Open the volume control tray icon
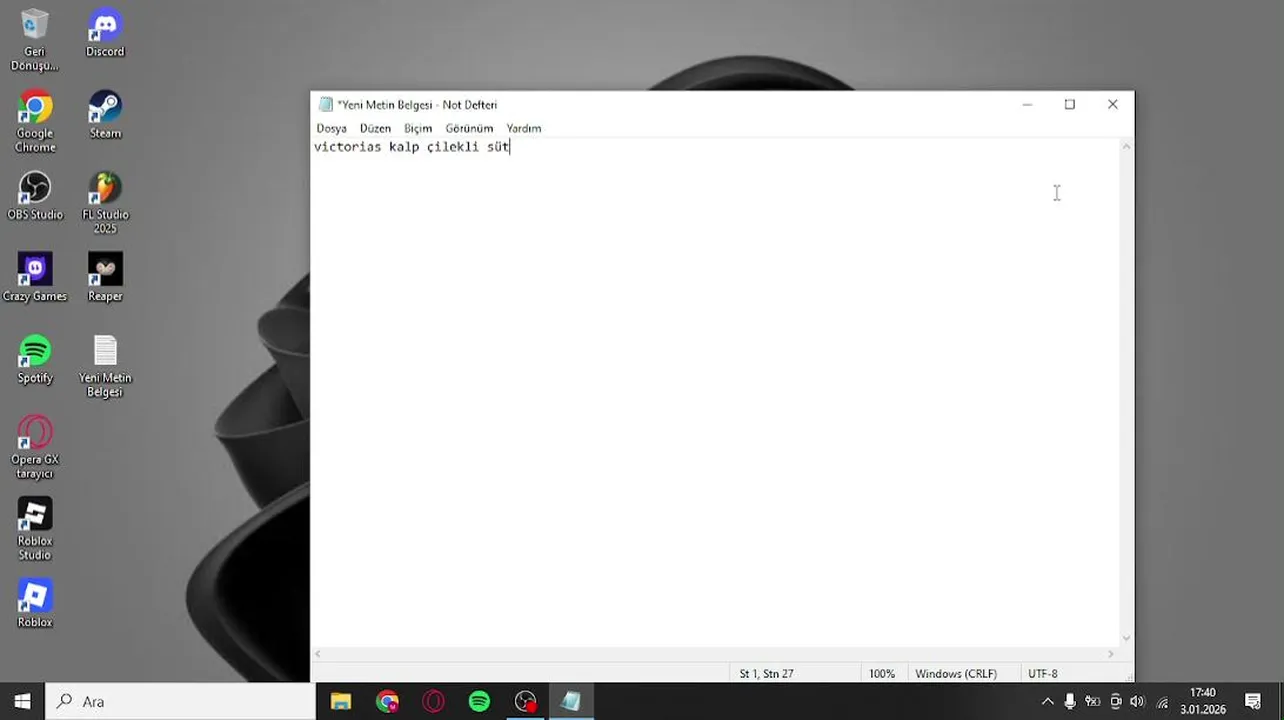This screenshot has width=1284, height=720. pyautogui.click(x=1137, y=701)
